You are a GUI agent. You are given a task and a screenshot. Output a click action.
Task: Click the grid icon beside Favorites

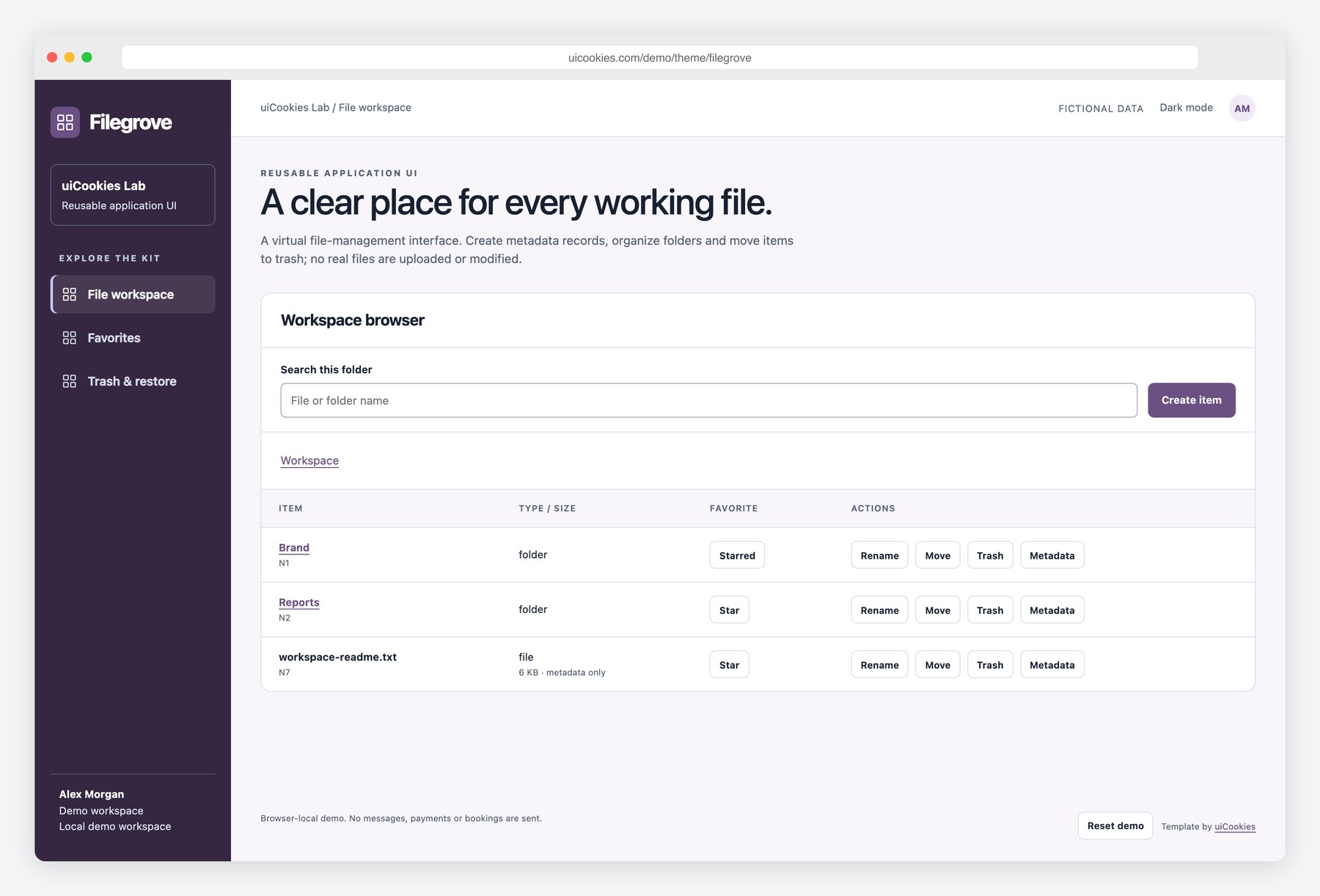(70, 337)
